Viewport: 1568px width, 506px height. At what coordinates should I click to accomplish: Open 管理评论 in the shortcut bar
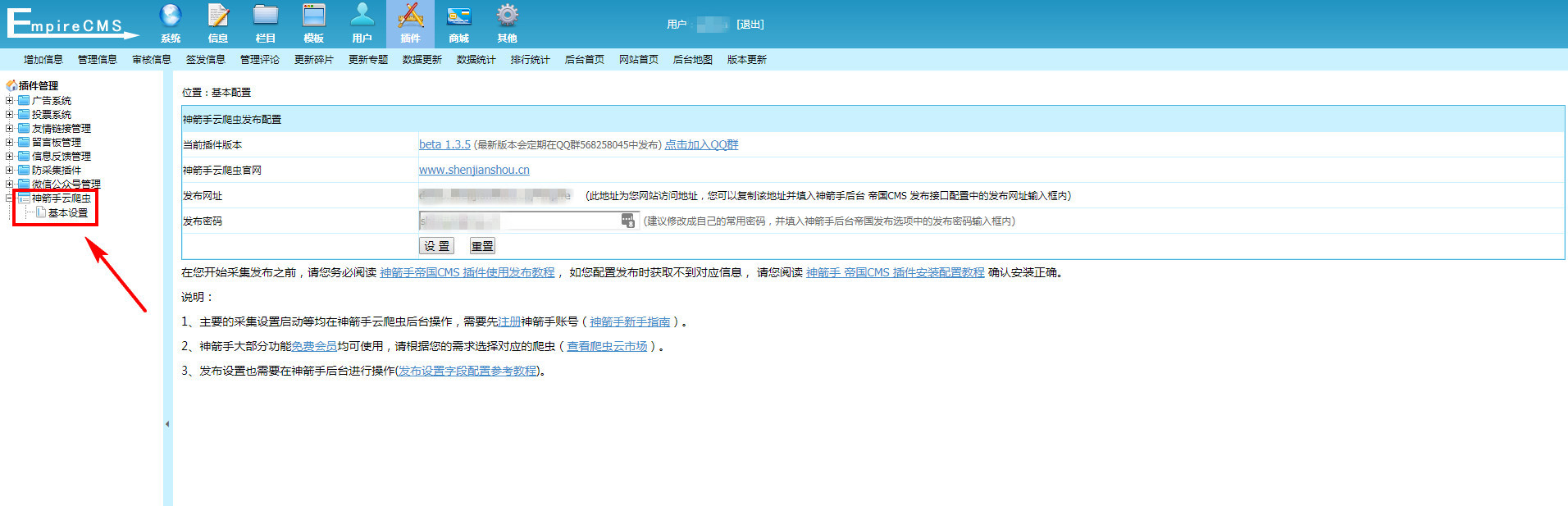(260, 59)
